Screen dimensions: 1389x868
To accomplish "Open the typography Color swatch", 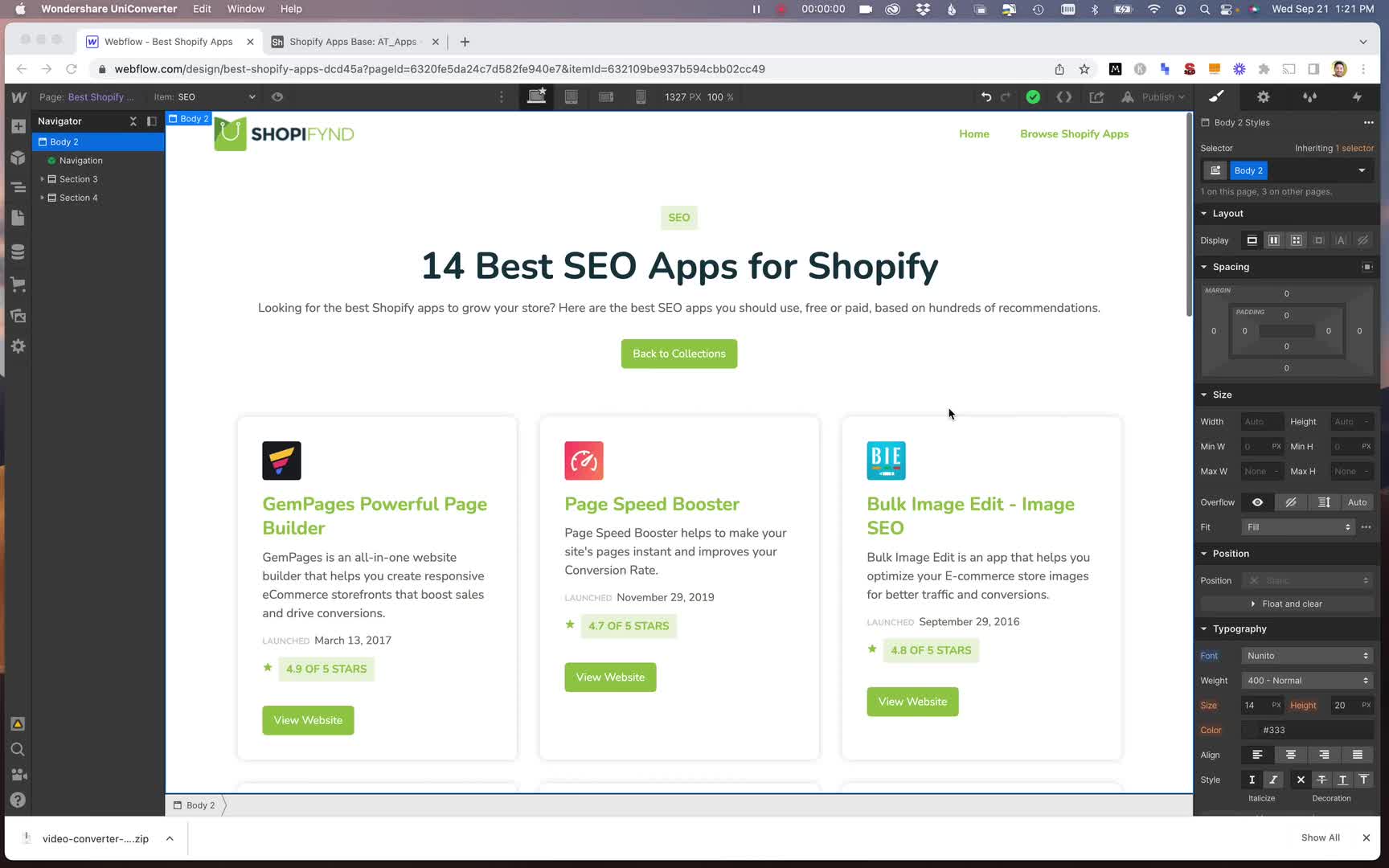I will coord(1252,731).
